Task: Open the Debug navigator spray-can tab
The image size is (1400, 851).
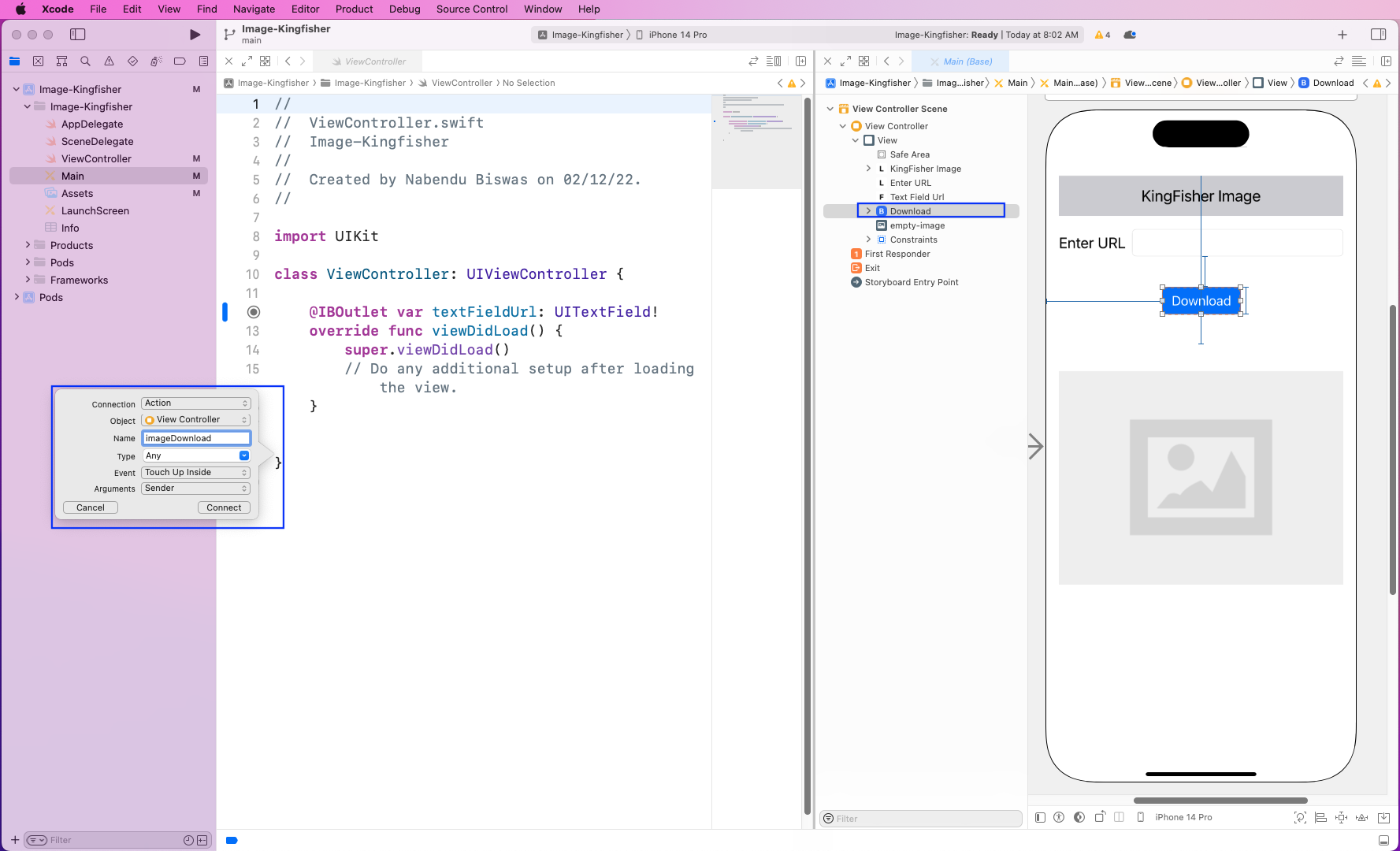Action: click(156, 61)
